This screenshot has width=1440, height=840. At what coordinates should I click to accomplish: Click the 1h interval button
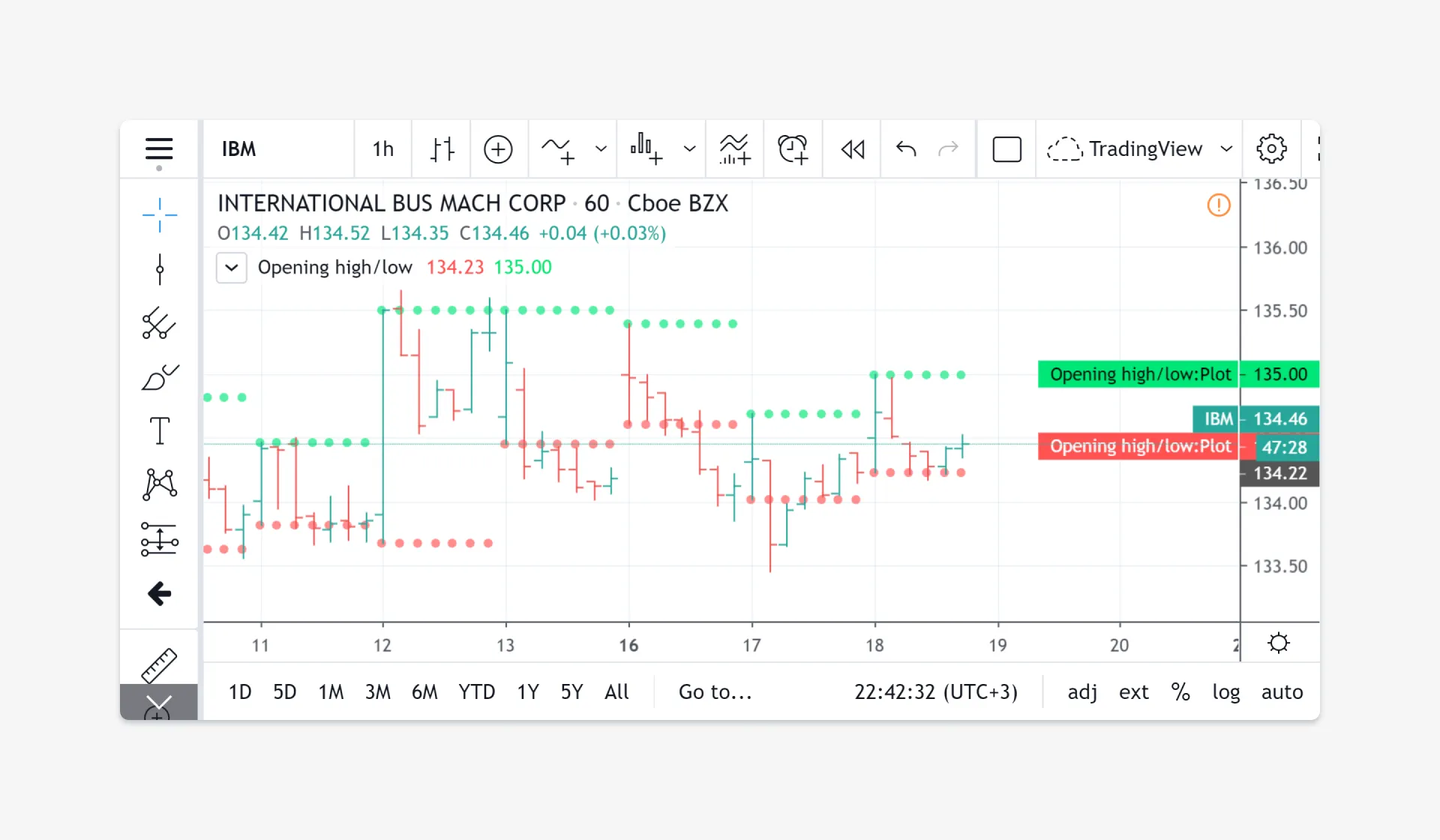[382, 148]
